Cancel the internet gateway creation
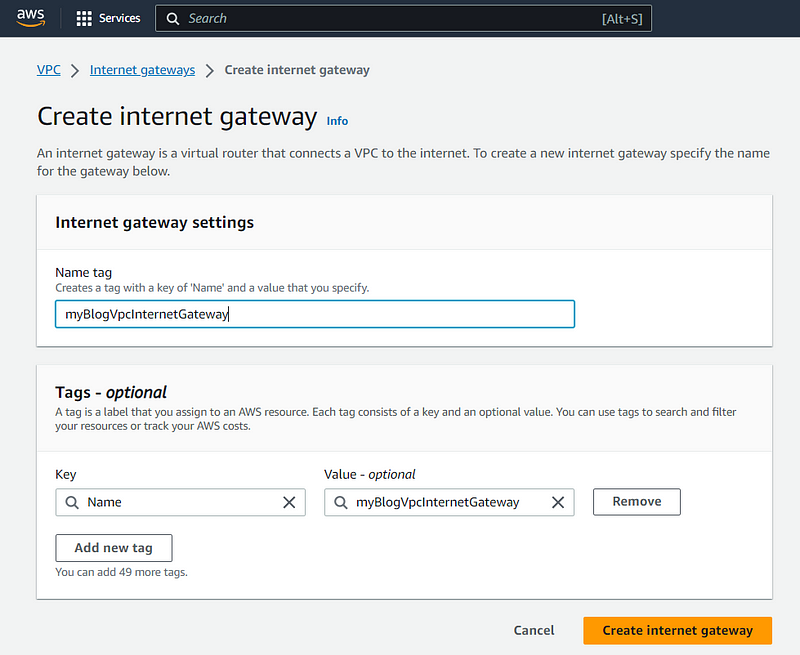 pyautogui.click(x=534, y=630)
